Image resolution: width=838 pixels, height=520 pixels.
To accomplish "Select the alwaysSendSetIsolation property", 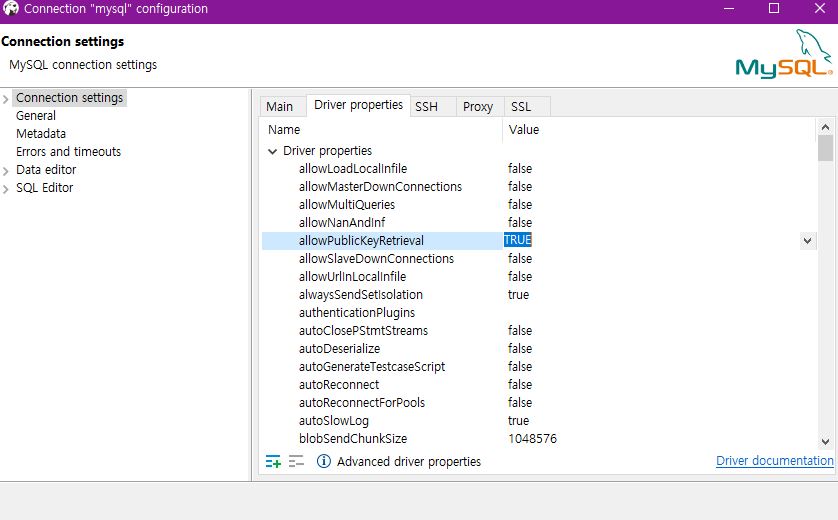I will (361, 295).
